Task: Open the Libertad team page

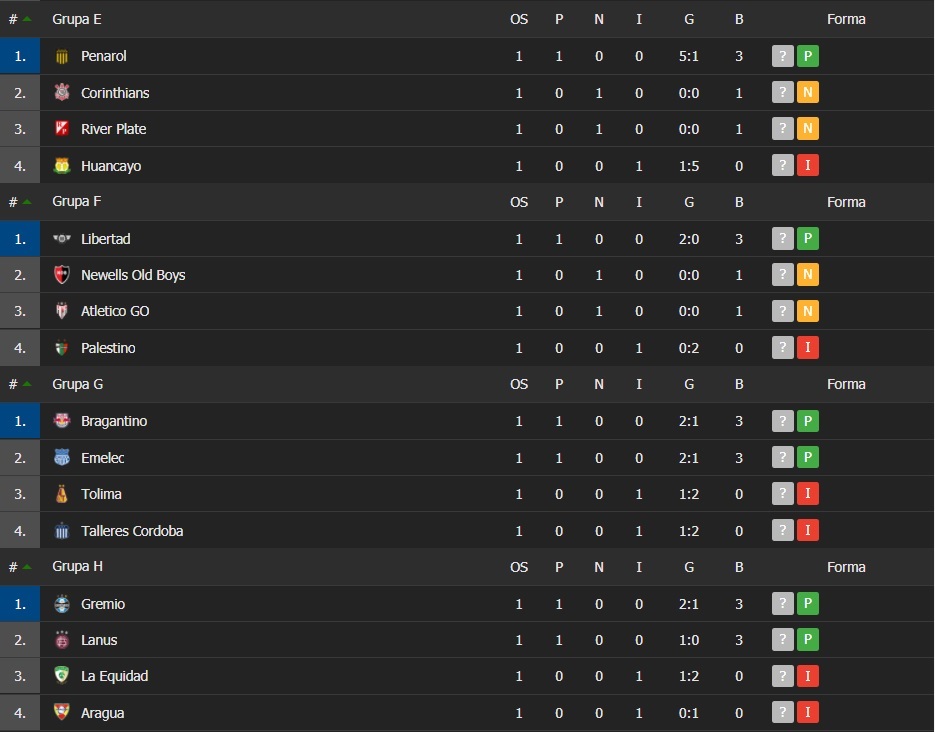Action: (x=106, y=239)
